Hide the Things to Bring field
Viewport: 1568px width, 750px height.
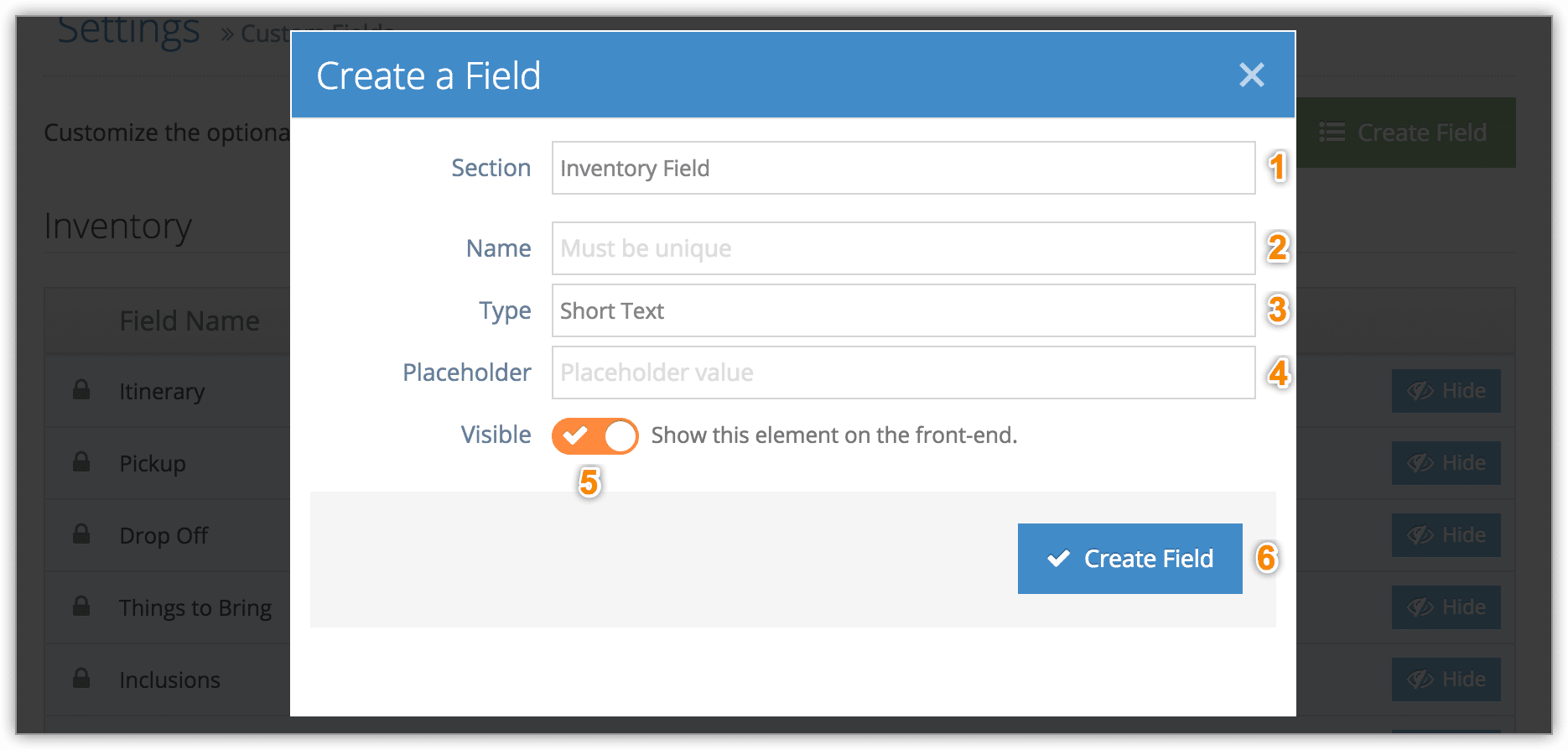click(1446, 607)
